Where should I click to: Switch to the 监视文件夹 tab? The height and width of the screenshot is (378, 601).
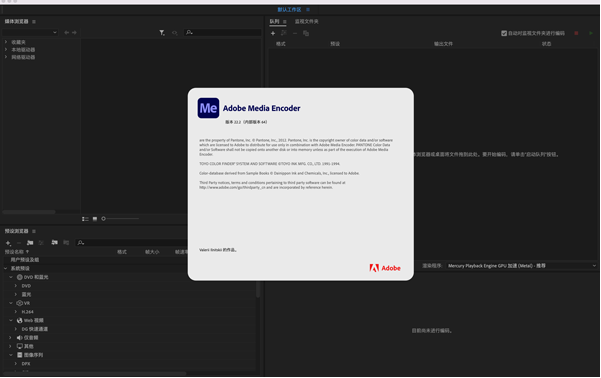[307, 21]
